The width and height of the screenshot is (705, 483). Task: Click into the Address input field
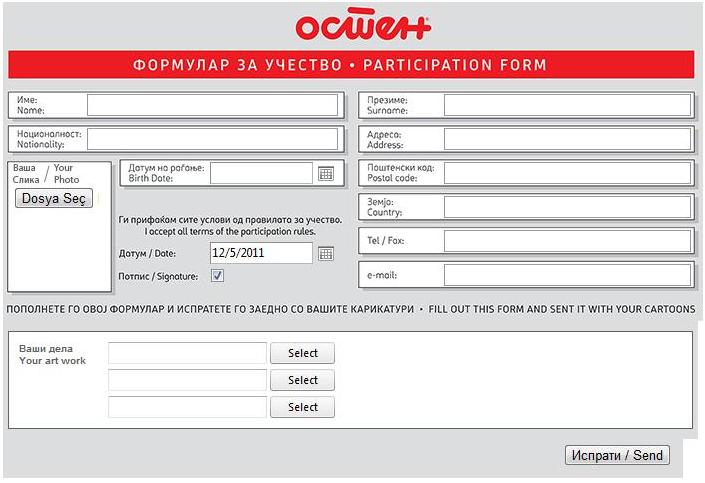[x=567, y=139]
